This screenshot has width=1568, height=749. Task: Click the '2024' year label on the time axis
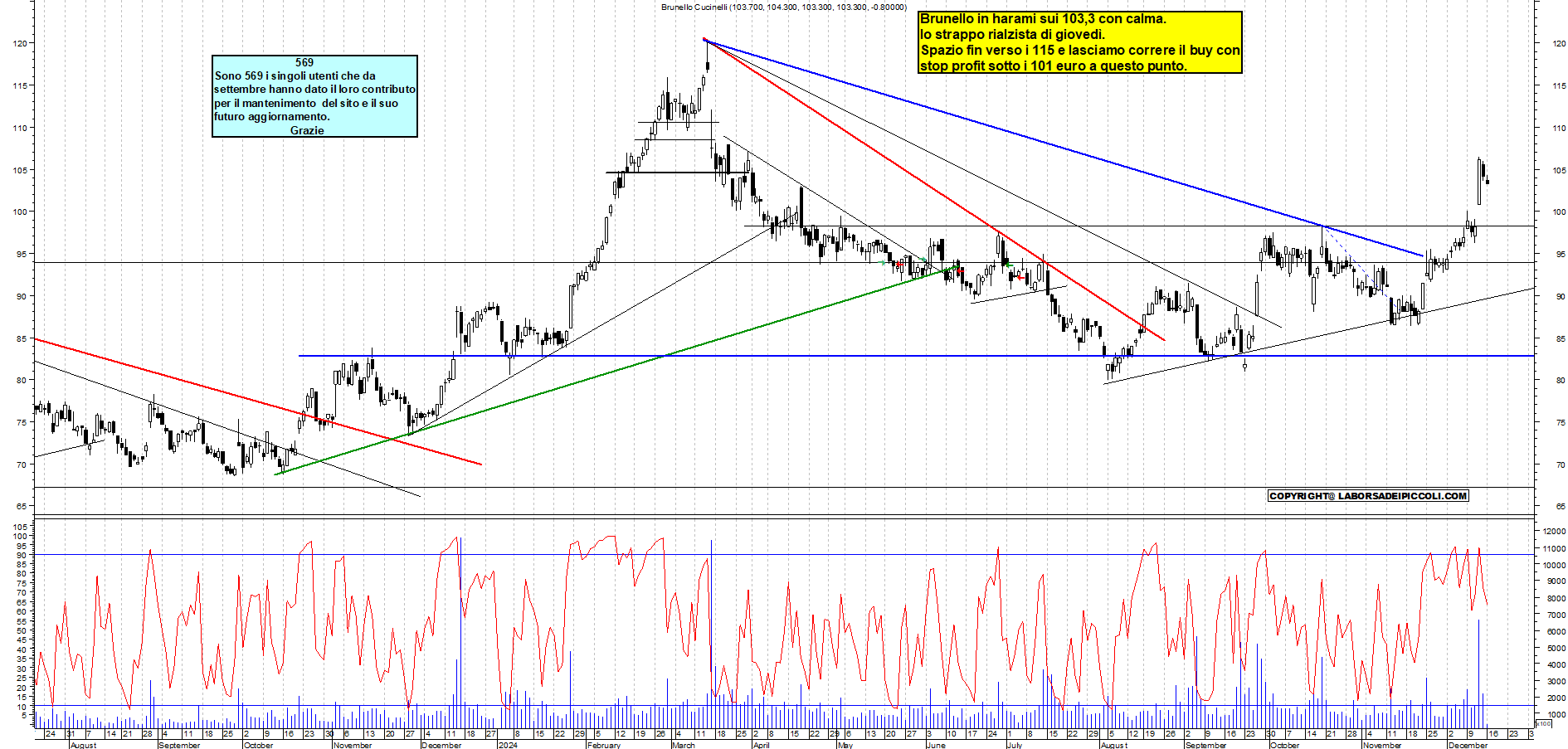tap(508, 745)
